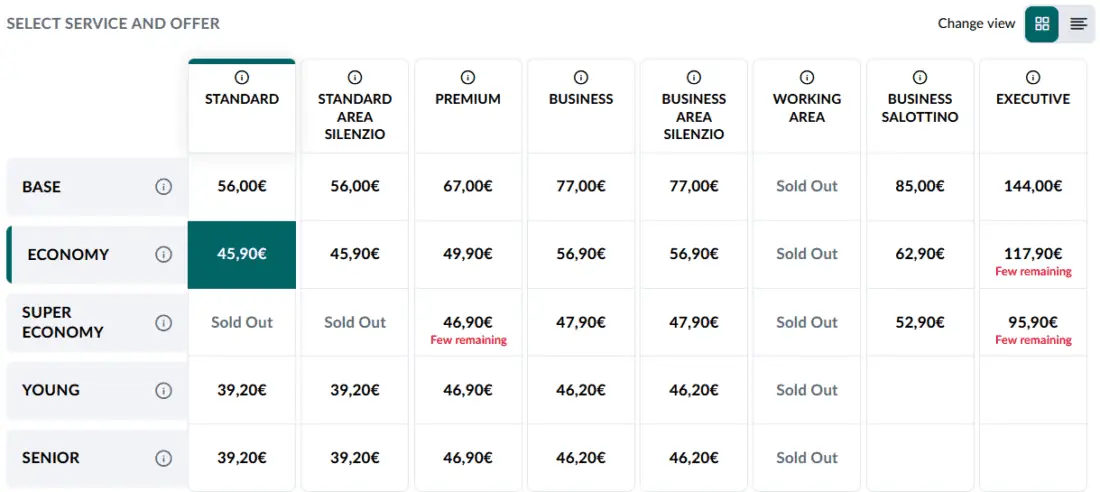Choose Economy Premium price 49,90€
This screenshot has width=1100, height=492.
coord(468,254)
